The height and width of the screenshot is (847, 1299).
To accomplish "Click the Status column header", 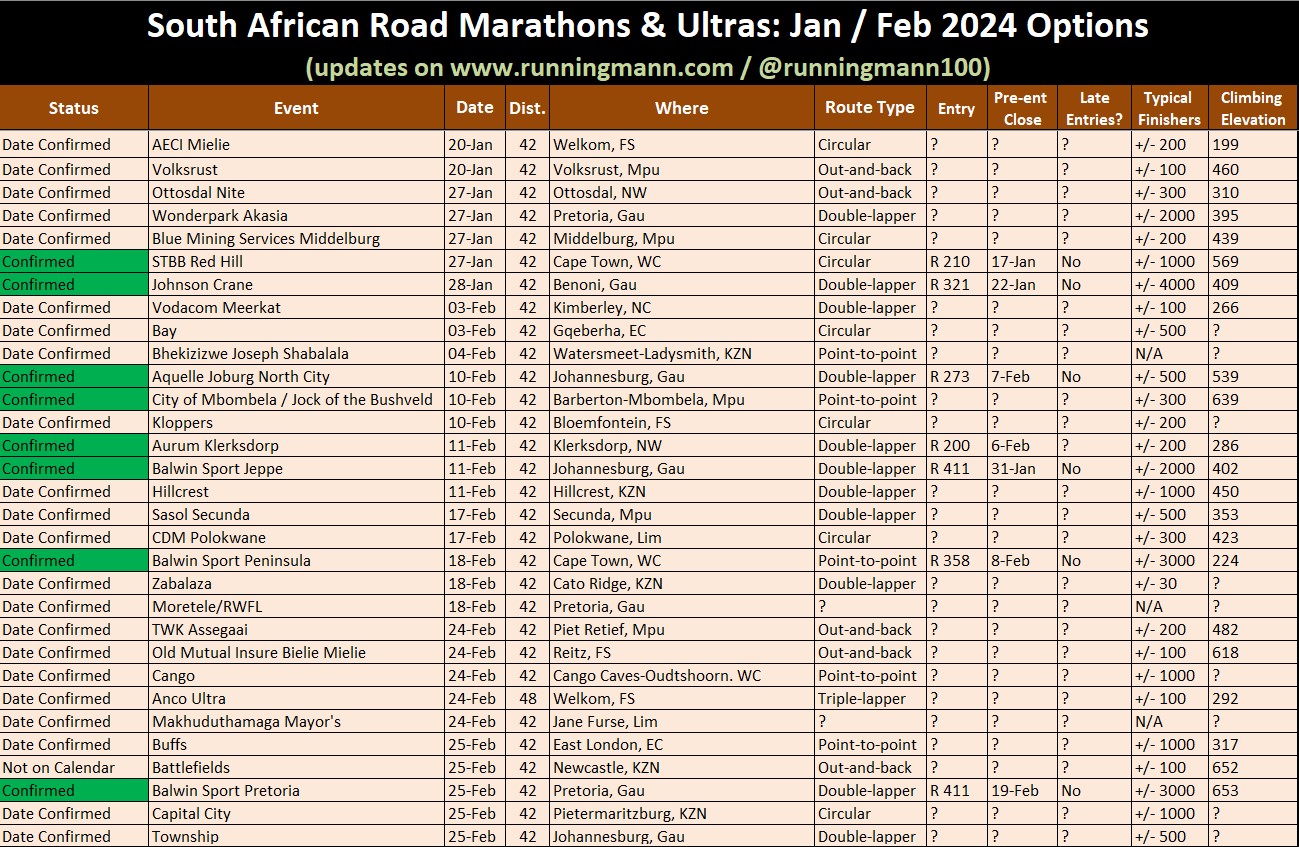I will coord(74,108).
